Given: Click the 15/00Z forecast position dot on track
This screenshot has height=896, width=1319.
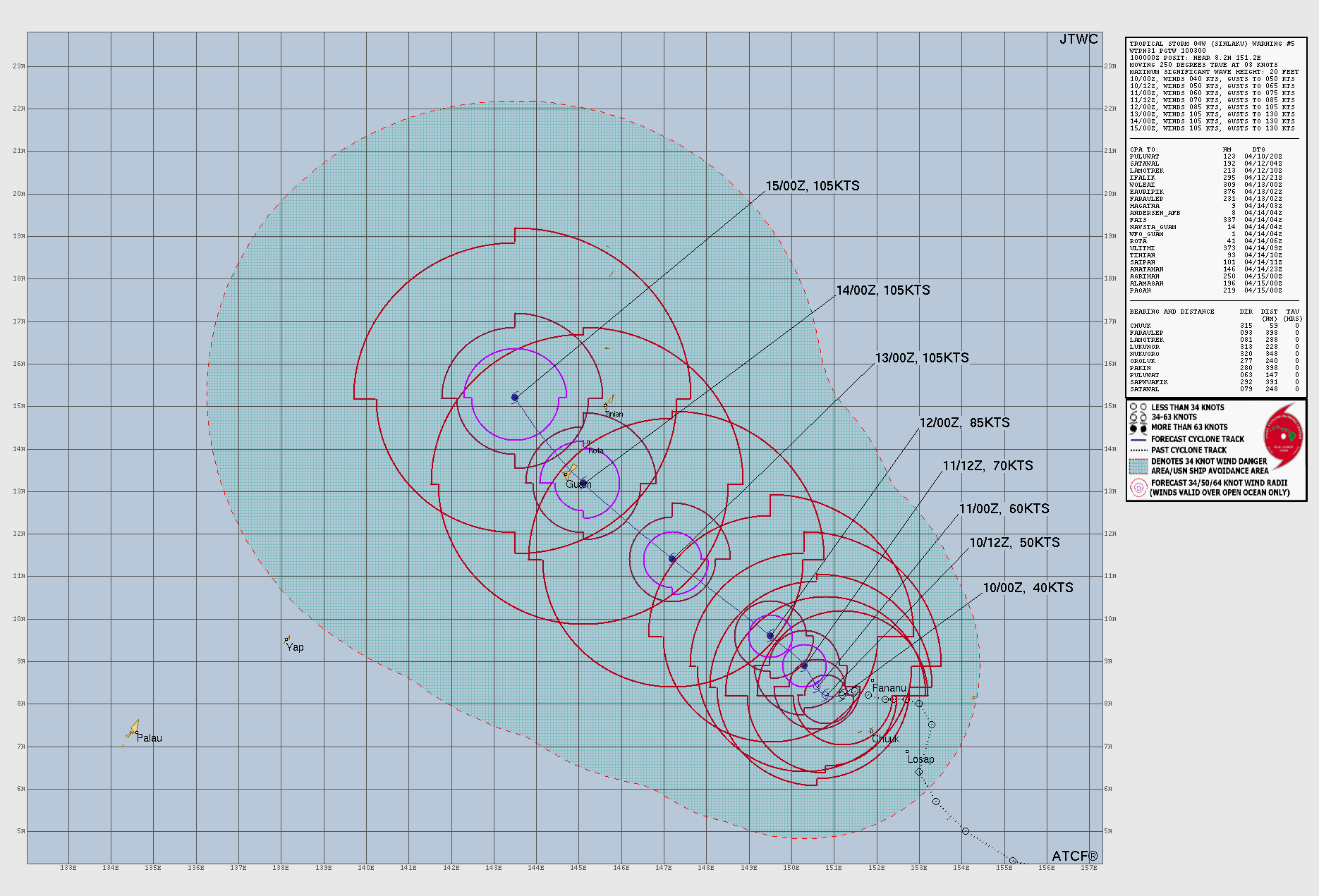Looking at the screenshot, I should (x=515, y=398).
